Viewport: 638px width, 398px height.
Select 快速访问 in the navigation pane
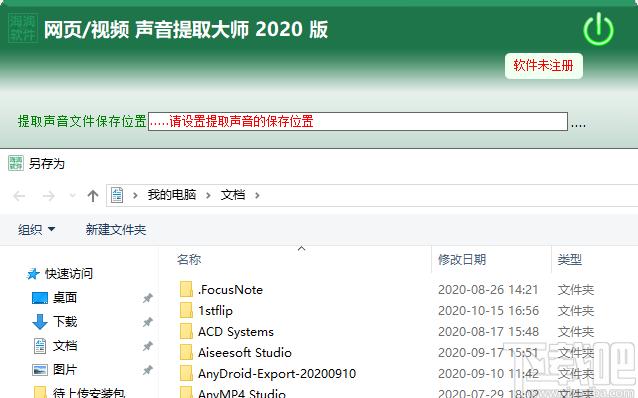[69, 274]
